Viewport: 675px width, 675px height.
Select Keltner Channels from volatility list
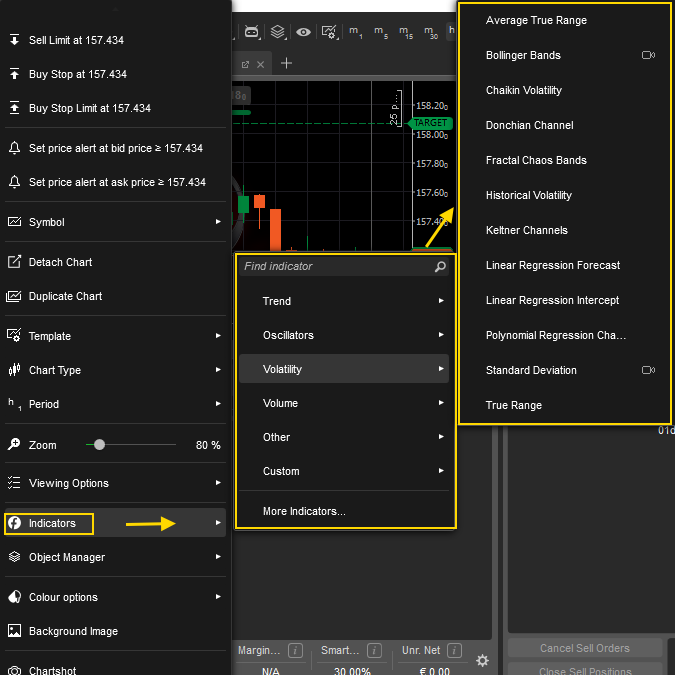click(x=526, y=230)
